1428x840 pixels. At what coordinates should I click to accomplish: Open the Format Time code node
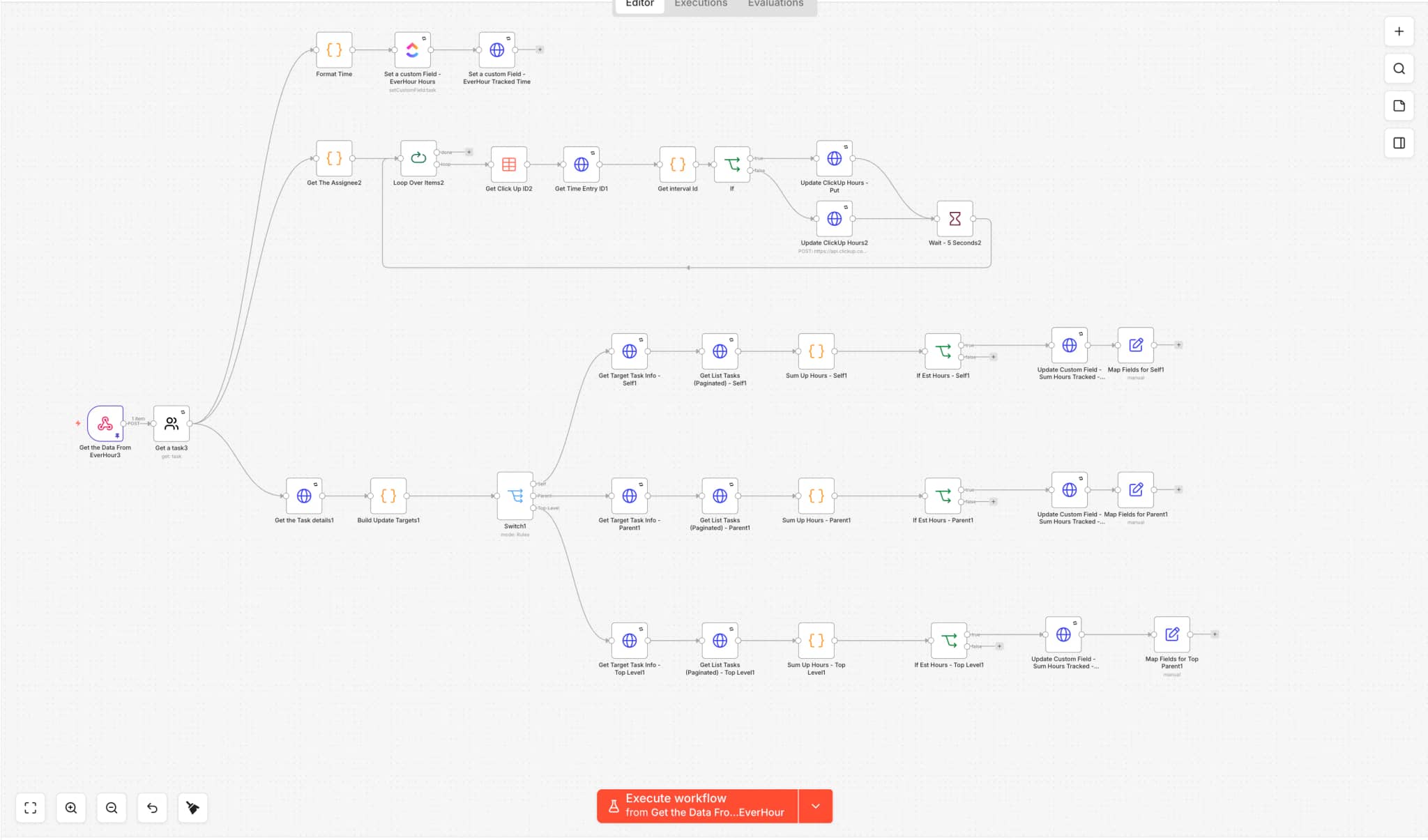[x=334, y=50]
